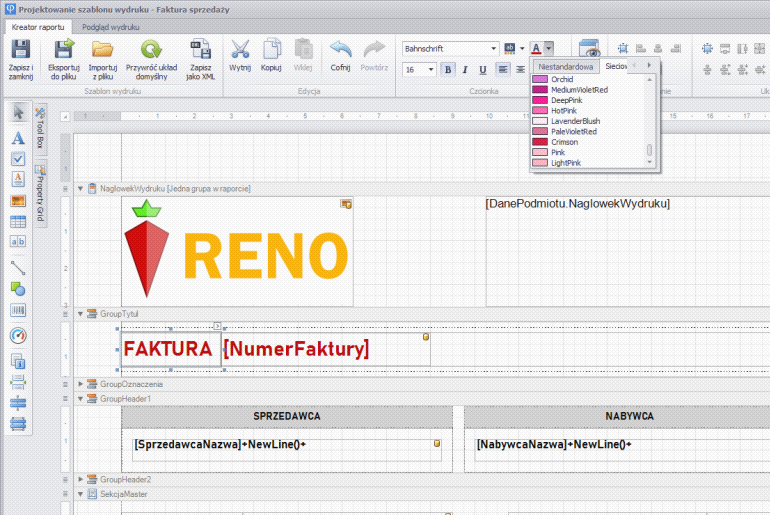The width and height of the screenshot is (770, 515).
Task: Open the Niestandardowa color tab
Action: (566, 66)
